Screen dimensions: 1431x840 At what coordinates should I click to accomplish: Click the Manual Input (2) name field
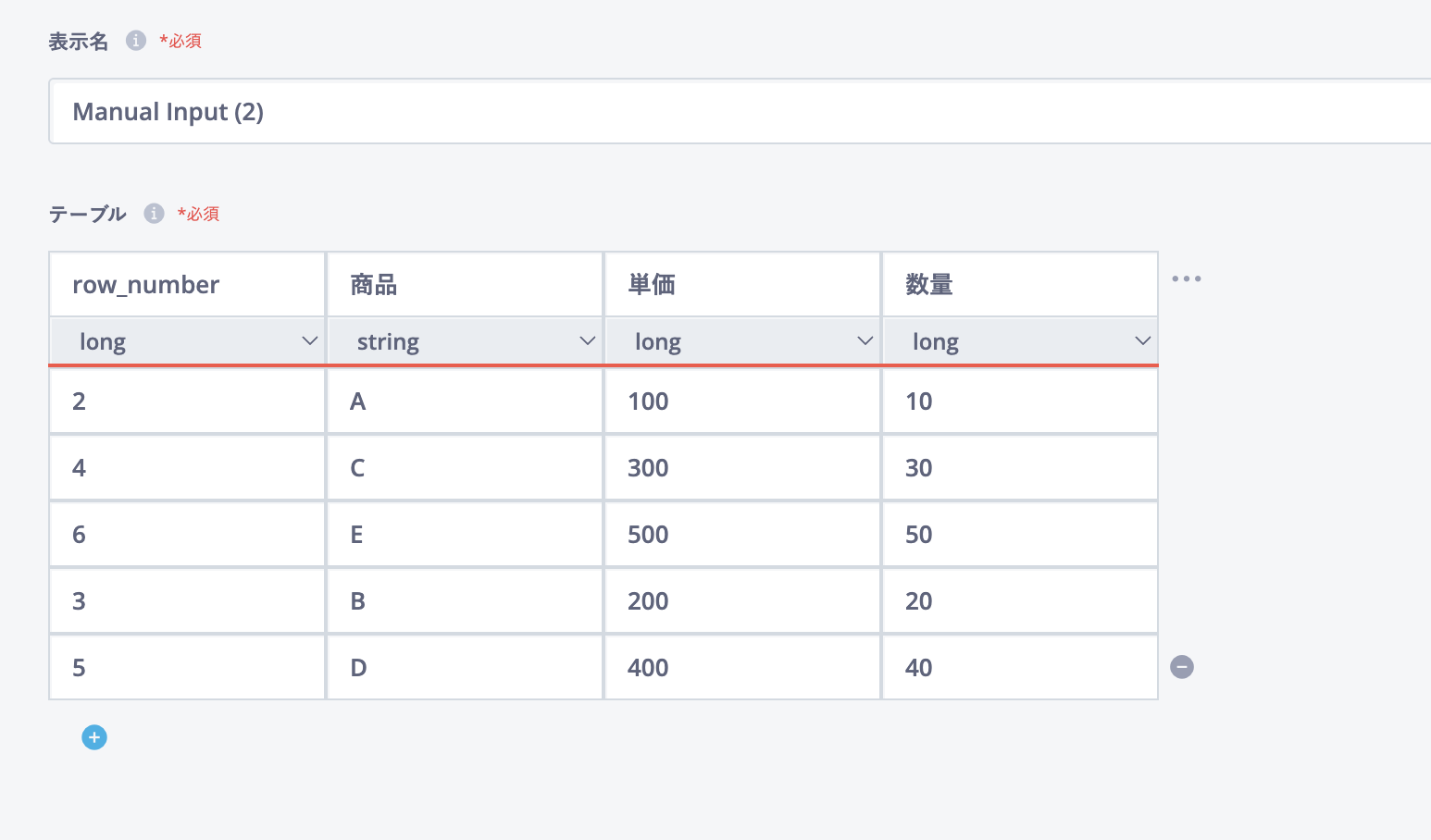pyautogui.click(x=740, y=112)
